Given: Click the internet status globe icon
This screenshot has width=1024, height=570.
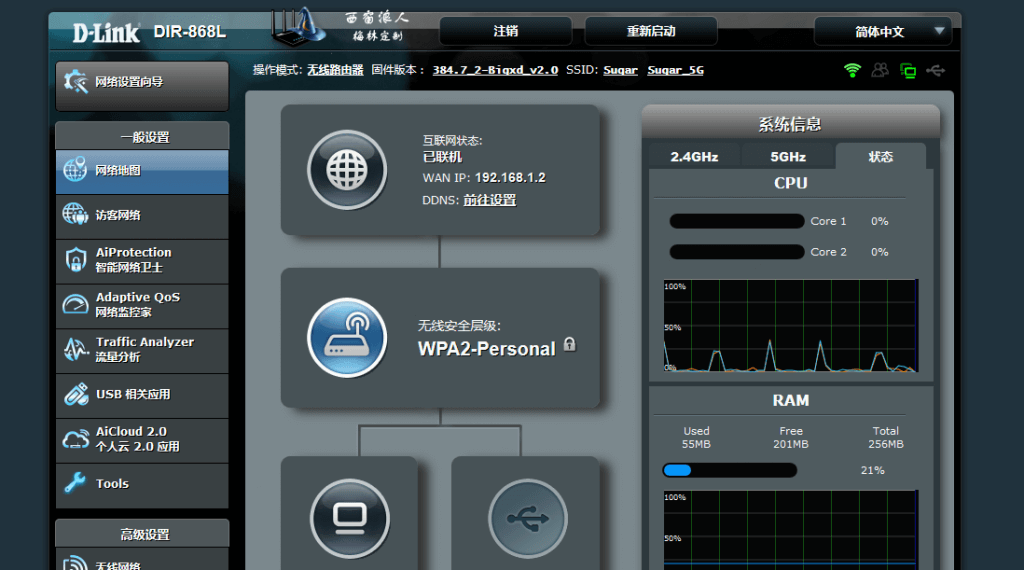Looking at the screenshot, I should pos(347,170).
